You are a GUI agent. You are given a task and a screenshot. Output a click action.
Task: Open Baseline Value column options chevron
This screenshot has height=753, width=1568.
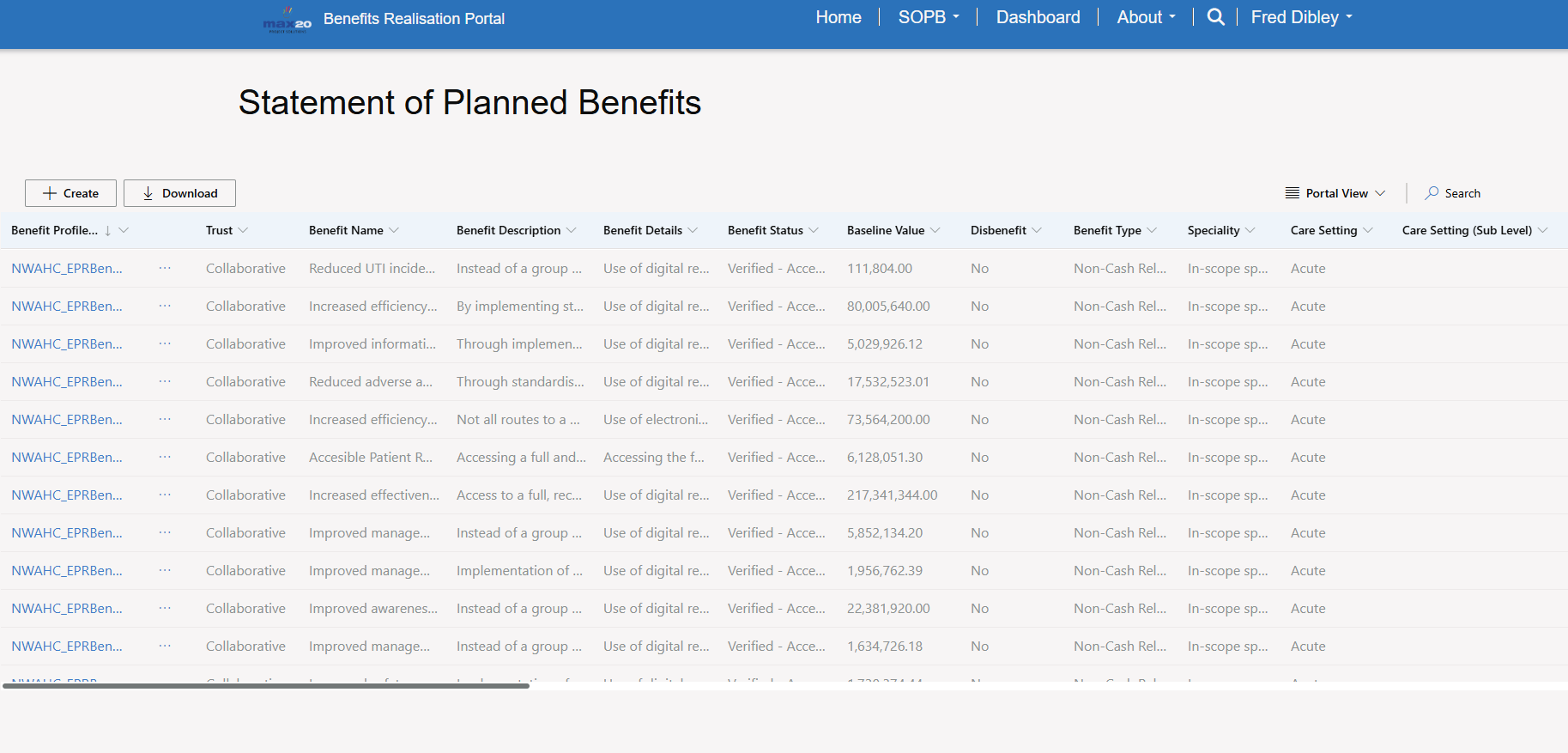(935, 231)
